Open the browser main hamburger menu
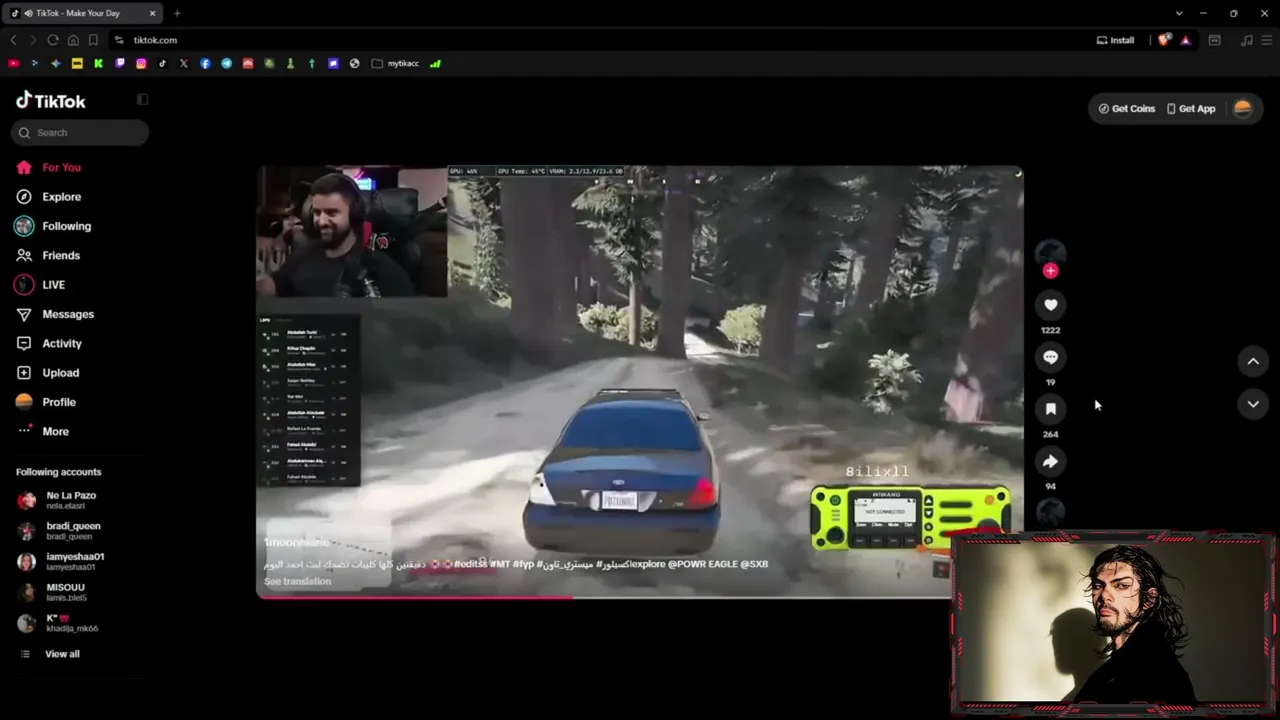 [x=1267, y=40]
